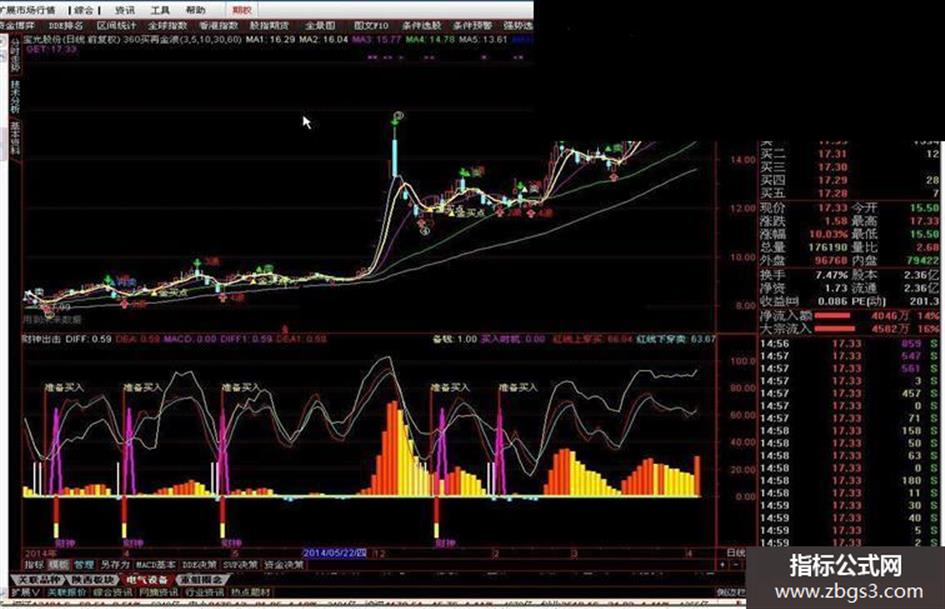This screenshot has width=945, height=609.
Task: Click 条件选股 toolbar button
Action: point(422,25)
